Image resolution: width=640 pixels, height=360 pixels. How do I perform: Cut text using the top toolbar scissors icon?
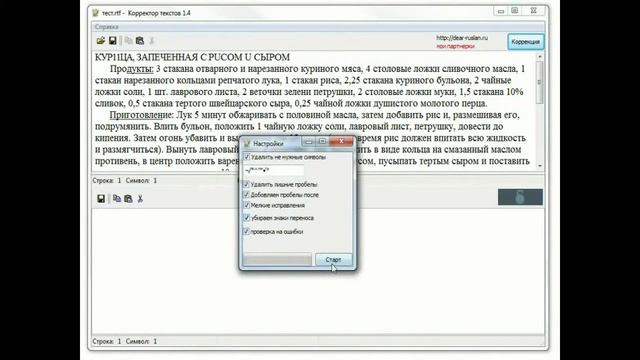coord(151,40)
